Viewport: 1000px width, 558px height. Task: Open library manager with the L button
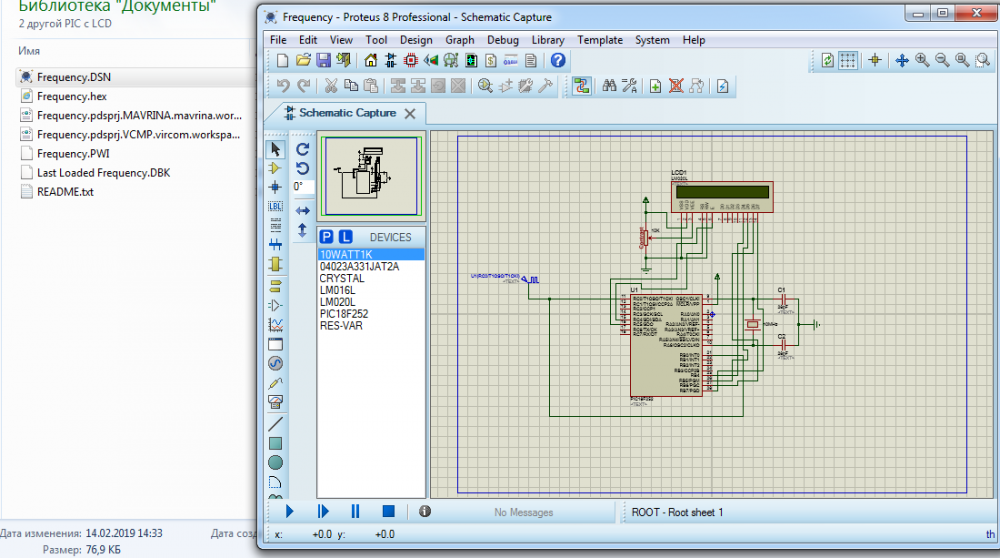tap(345, 237)
